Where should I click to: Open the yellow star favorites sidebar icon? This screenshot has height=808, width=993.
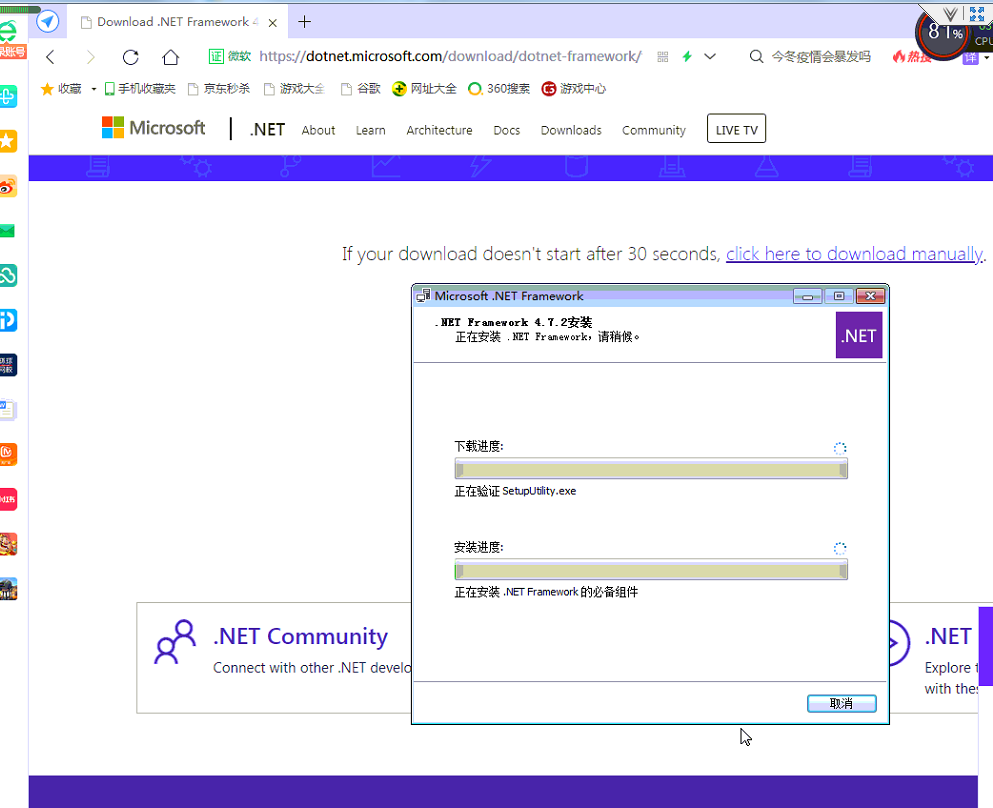(x=8, y=141)
